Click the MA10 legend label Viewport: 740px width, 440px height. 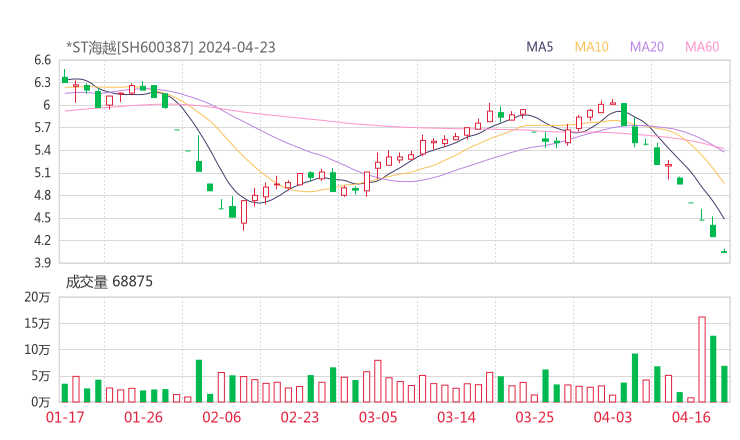coord(591,47)
